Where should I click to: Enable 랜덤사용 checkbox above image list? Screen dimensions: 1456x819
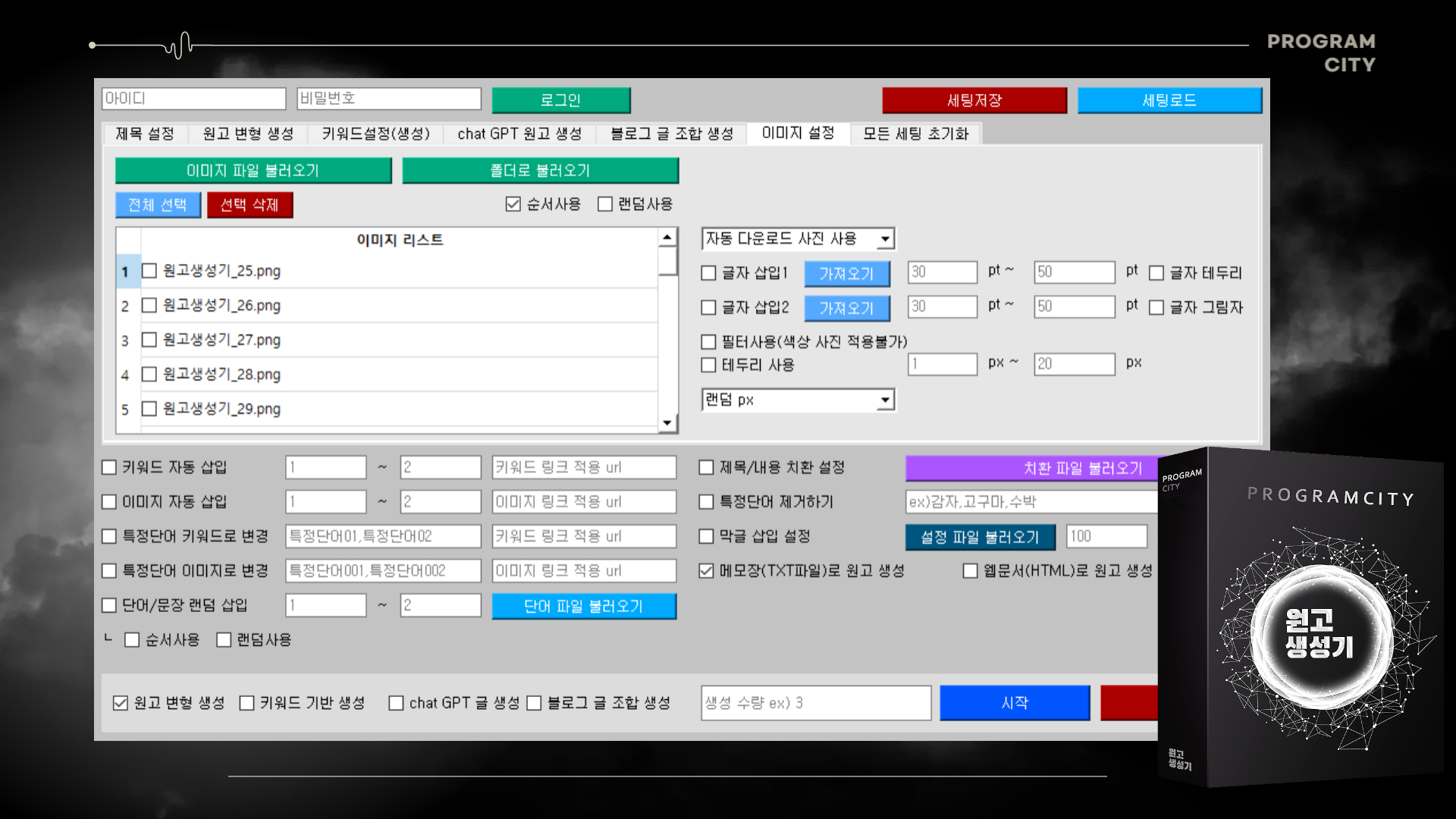pyautogui.click(x=605, y=204)
